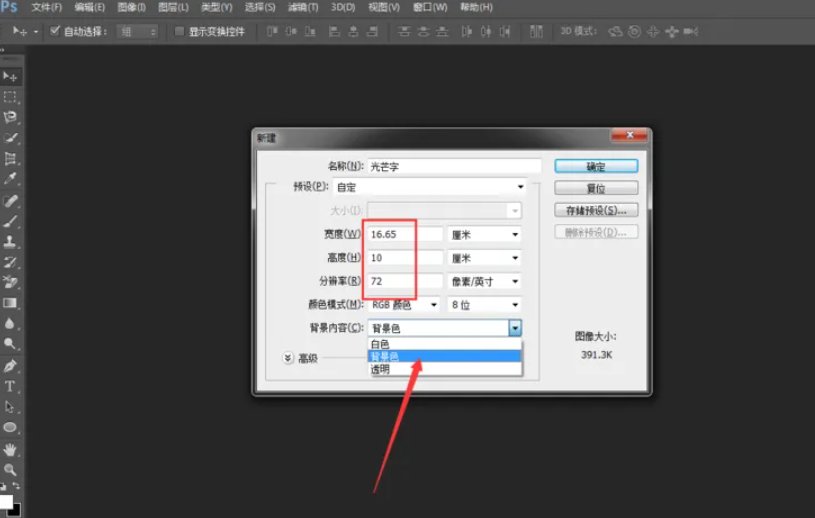Image resolution: width=815 pixels, height=518 pixels.
Task: Select the Ellipse shape tool
Action: [10, 428]
